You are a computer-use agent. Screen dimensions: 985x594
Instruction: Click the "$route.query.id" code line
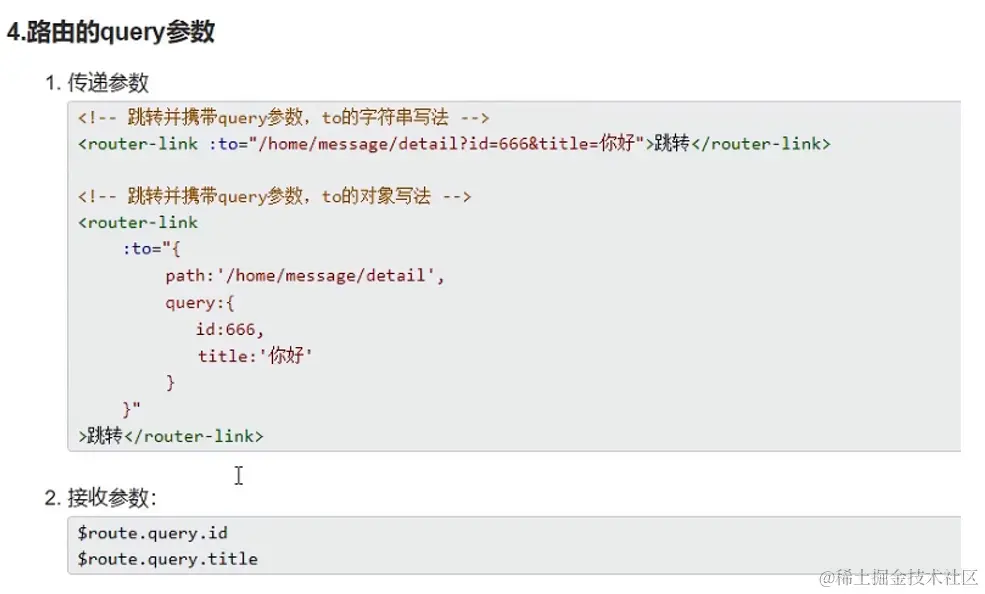152,532
